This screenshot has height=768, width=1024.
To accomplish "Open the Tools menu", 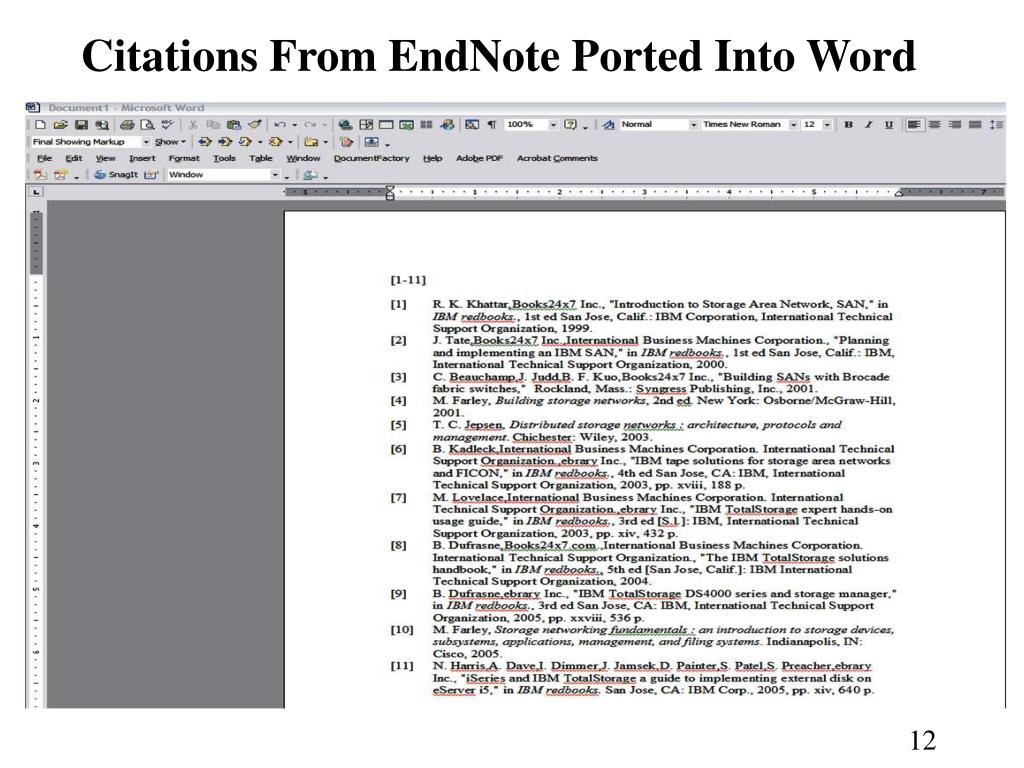I will pyautogui.click(x=224, y=158).
